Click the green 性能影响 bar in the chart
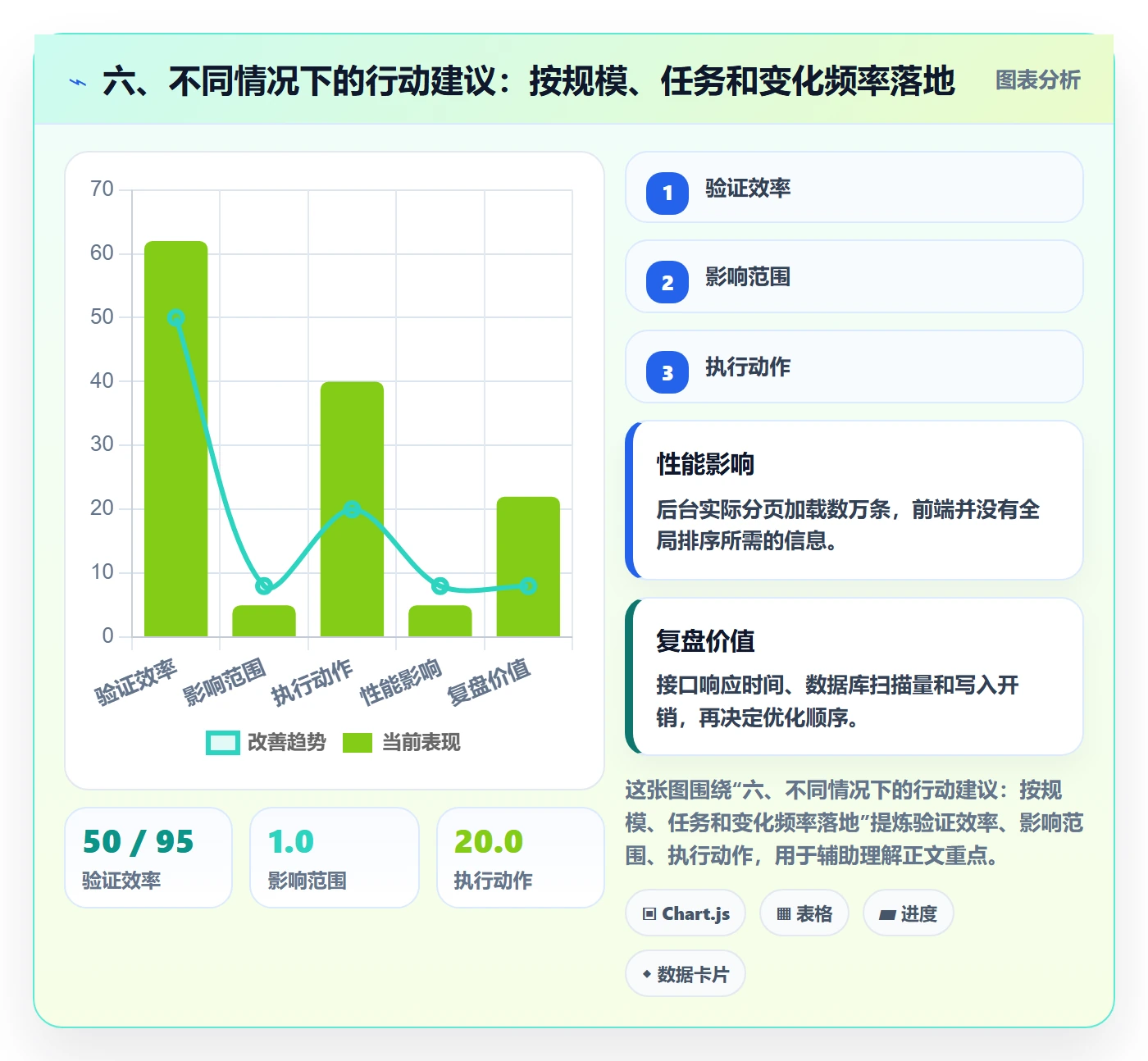 pos(440,621)
